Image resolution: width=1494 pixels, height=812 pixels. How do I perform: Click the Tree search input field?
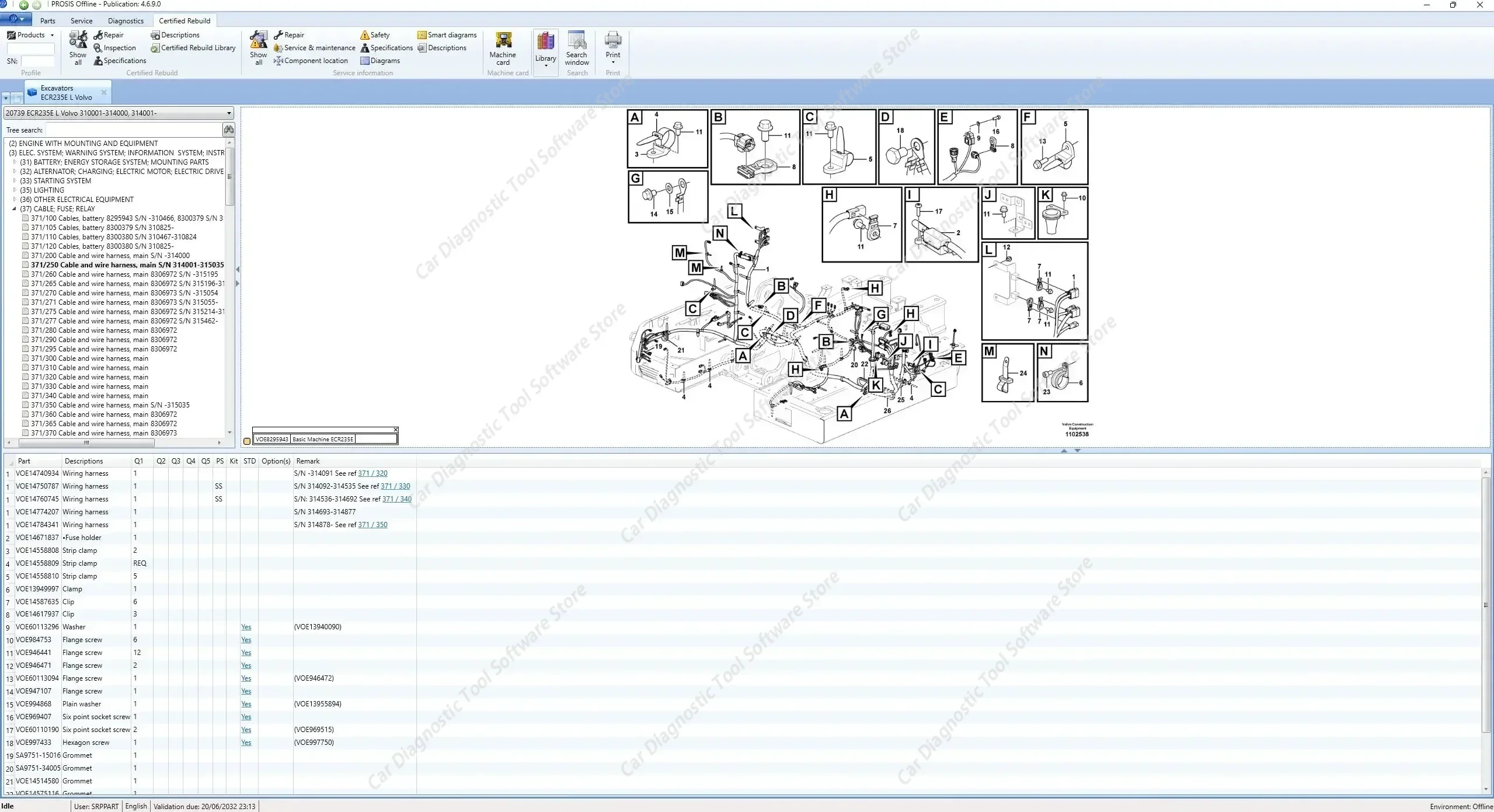pyautogui.click(x=134, y=130)
